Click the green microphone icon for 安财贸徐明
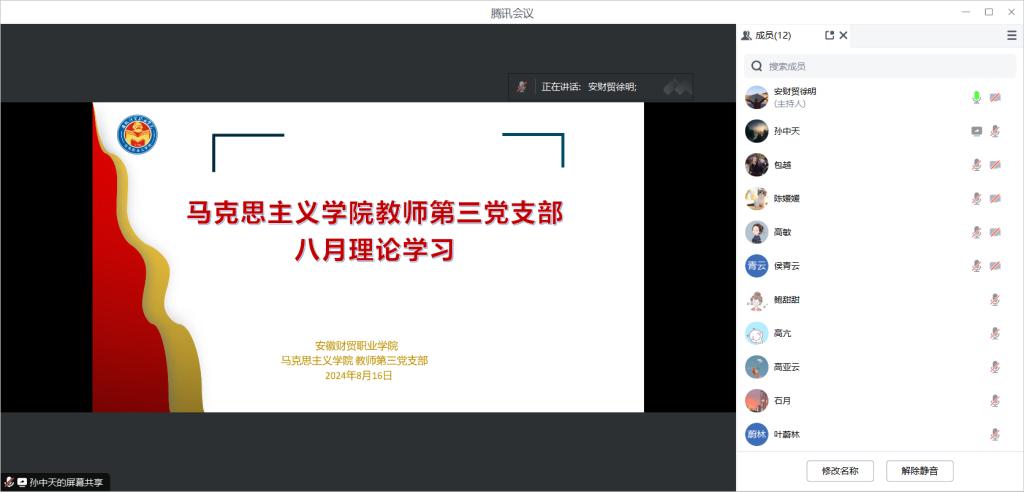 976,97
